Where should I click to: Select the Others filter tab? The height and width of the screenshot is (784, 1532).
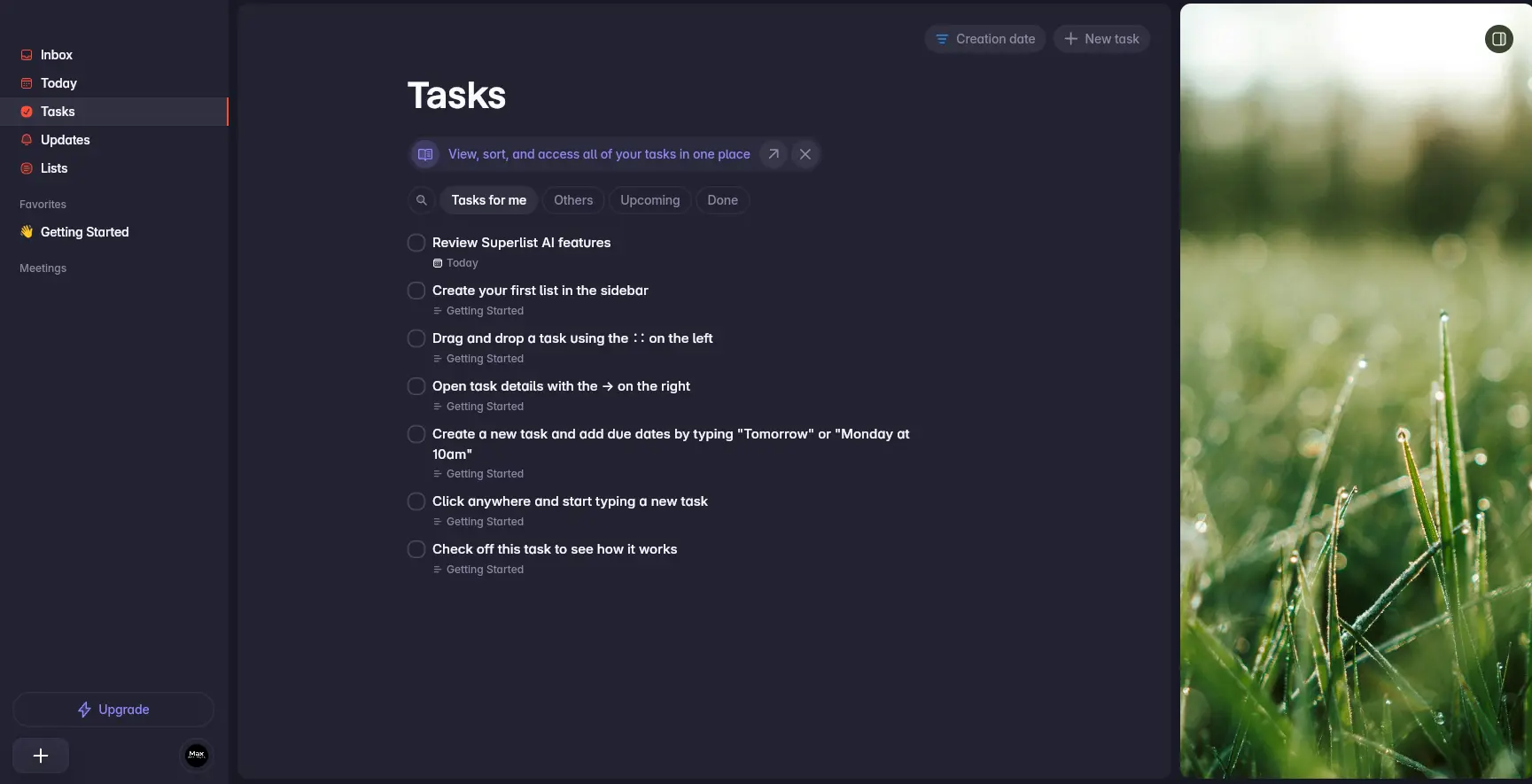point(573,200)
